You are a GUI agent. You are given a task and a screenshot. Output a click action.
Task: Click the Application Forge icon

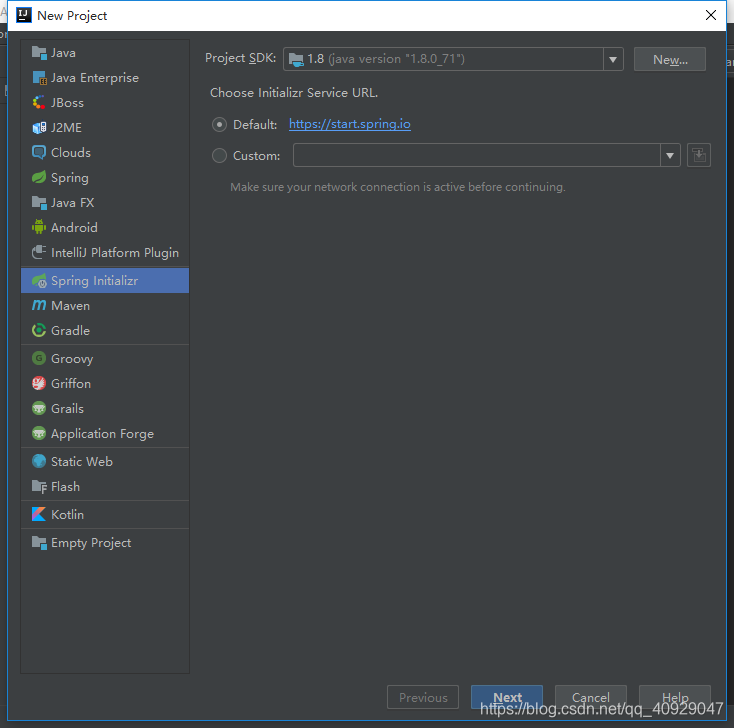tap(39, 434)
